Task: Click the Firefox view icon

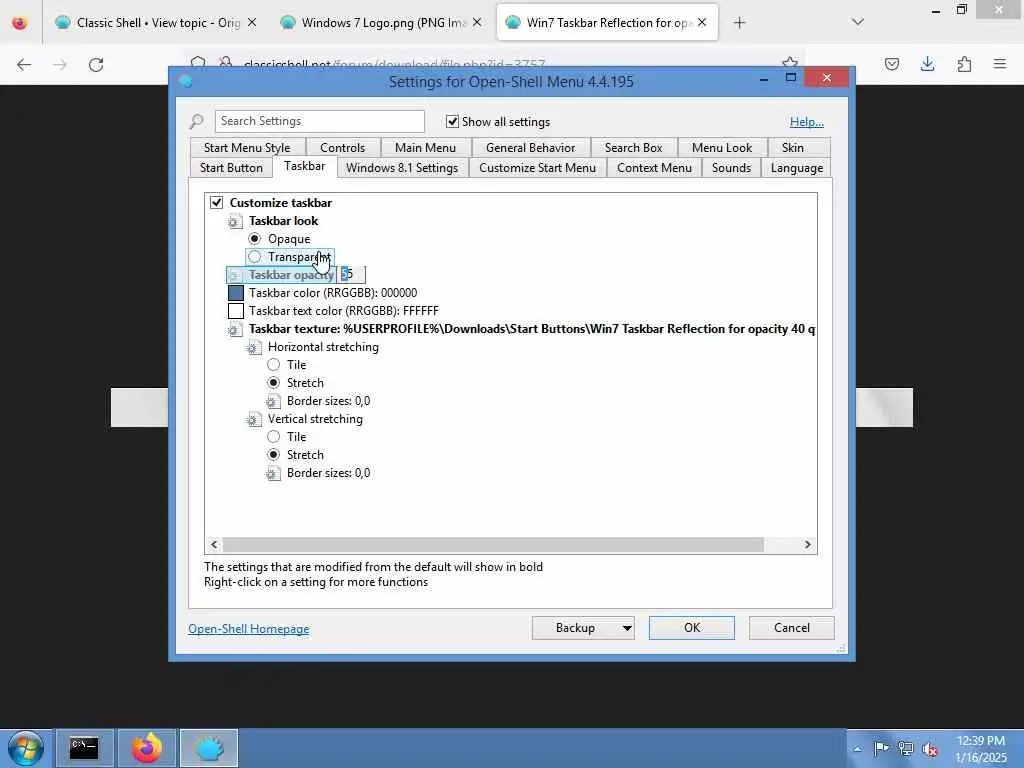Action: (20, 23)
